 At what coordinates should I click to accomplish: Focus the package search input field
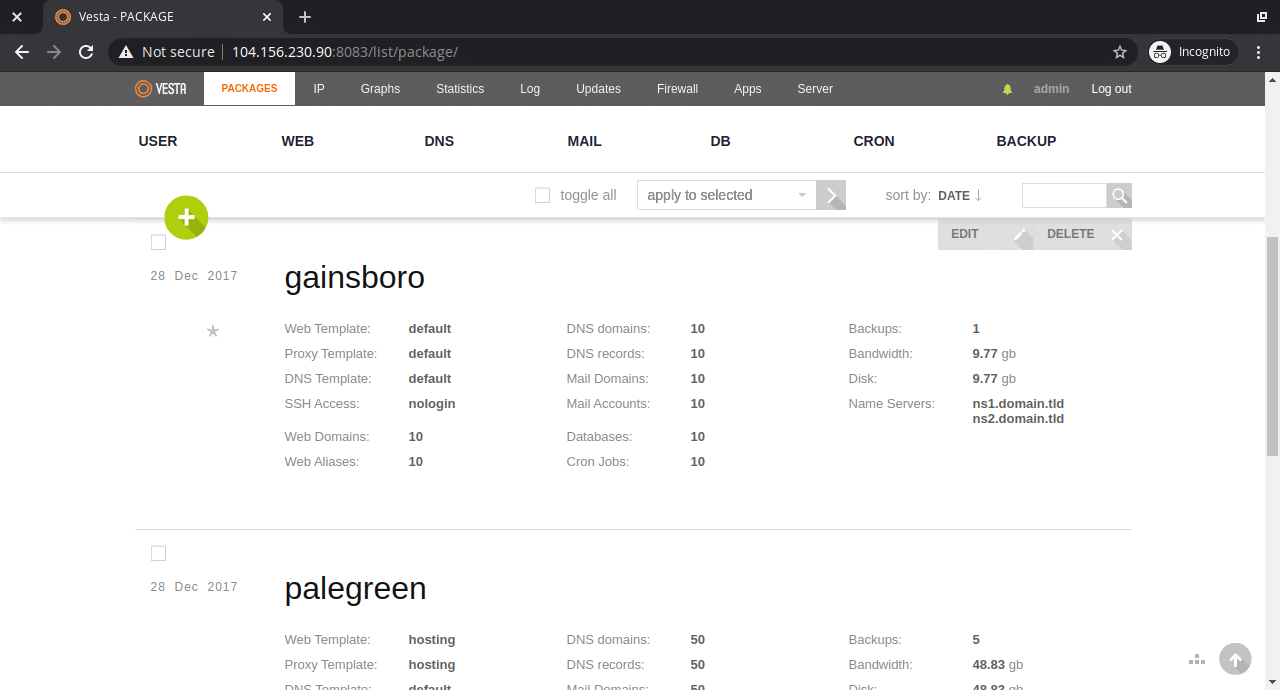coord(1063,196)
